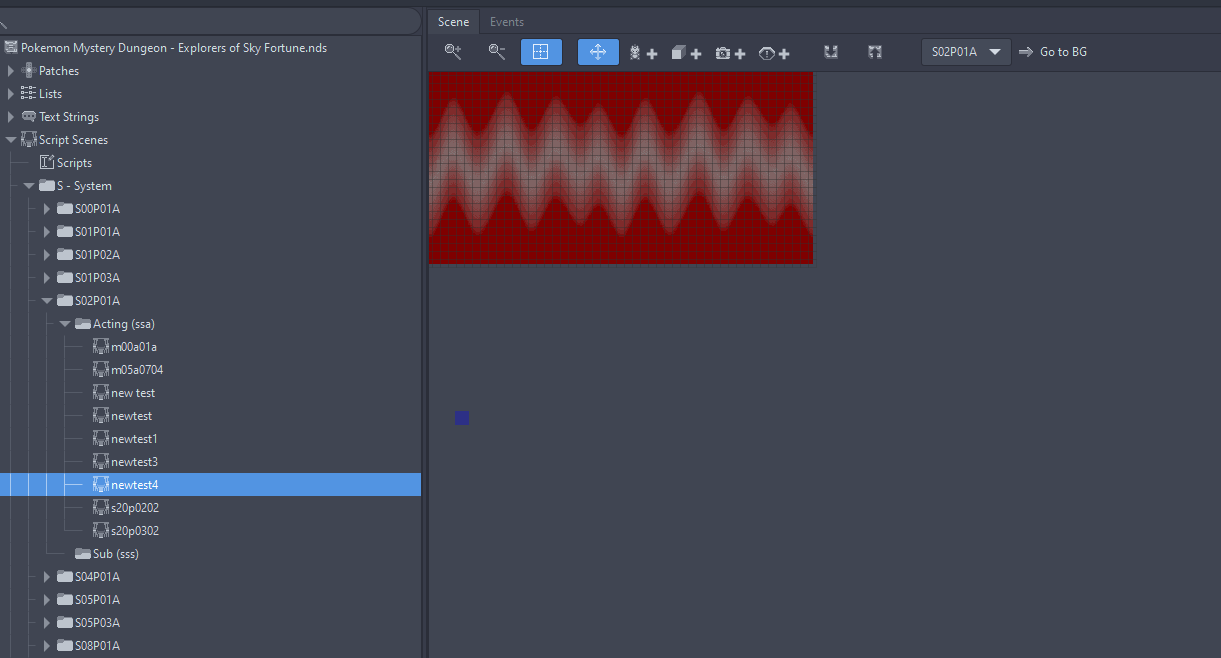Image resolution: width=1221 pixels, height=658 pixels.
Task: Click the add trigger event icon
Action: coord(774,53)
